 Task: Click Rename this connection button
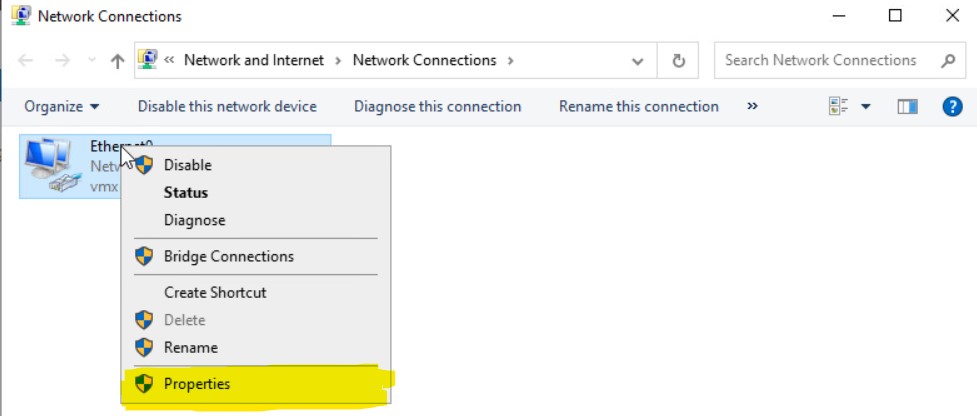point(638,107)
